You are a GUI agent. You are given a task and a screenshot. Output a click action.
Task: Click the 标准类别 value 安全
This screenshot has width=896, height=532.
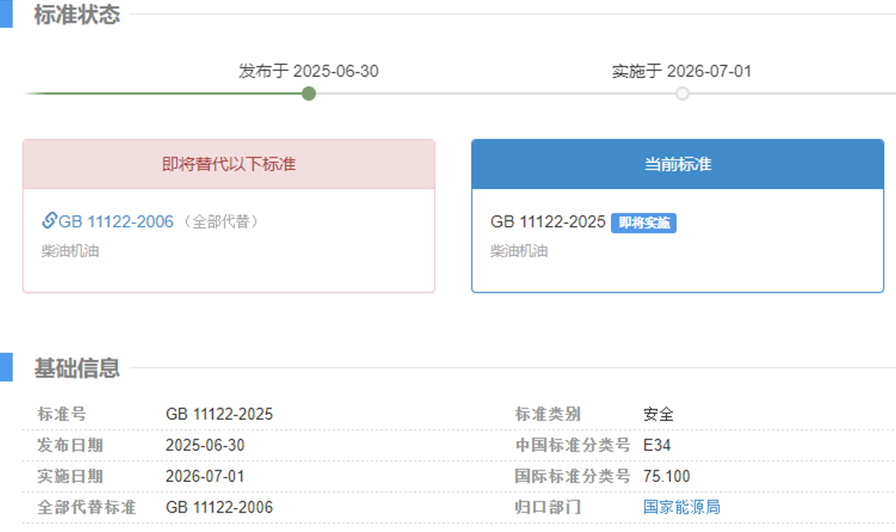pos(658,414)
